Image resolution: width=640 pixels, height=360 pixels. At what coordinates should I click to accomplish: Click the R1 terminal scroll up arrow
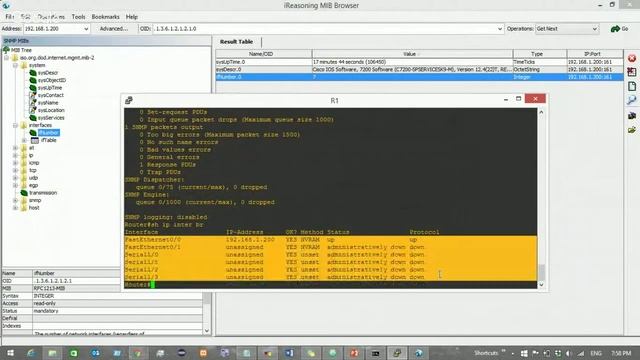542,112
